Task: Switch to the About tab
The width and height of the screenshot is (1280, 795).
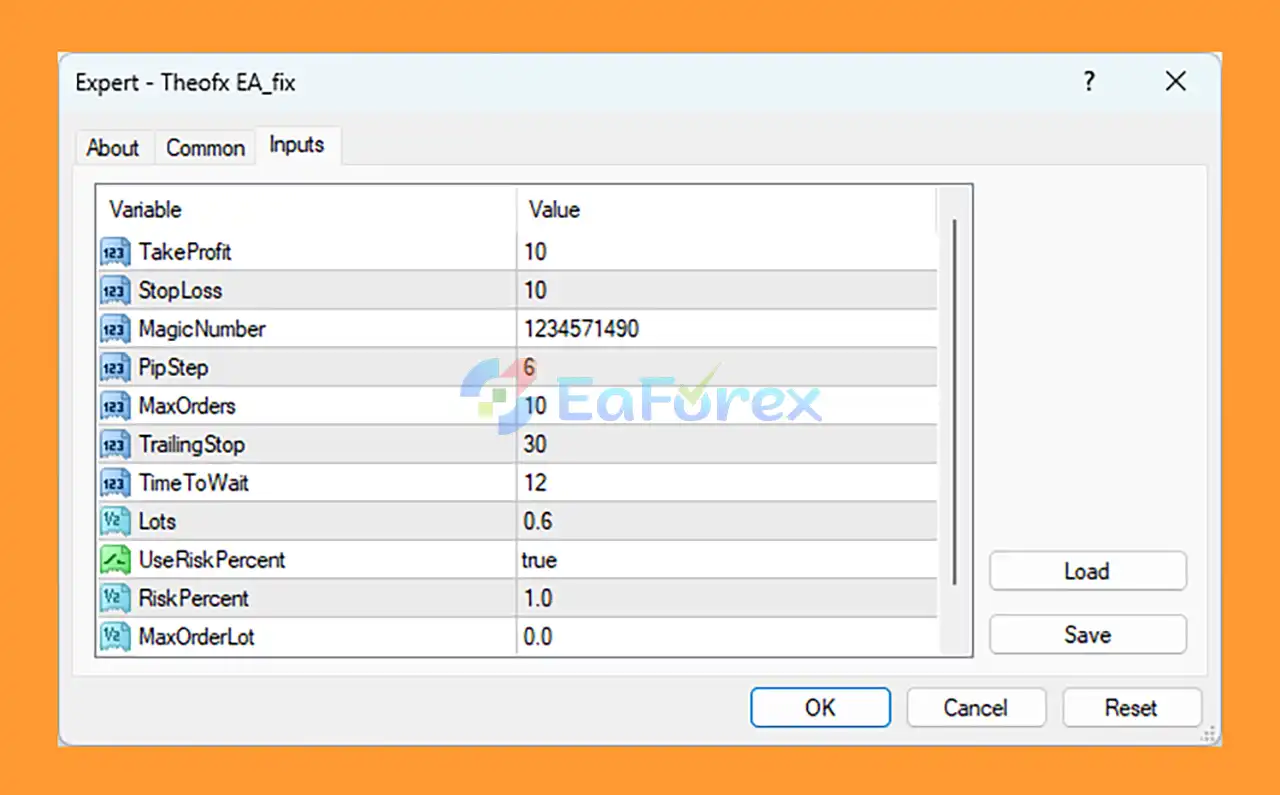Action: click(x=112, y=148)
